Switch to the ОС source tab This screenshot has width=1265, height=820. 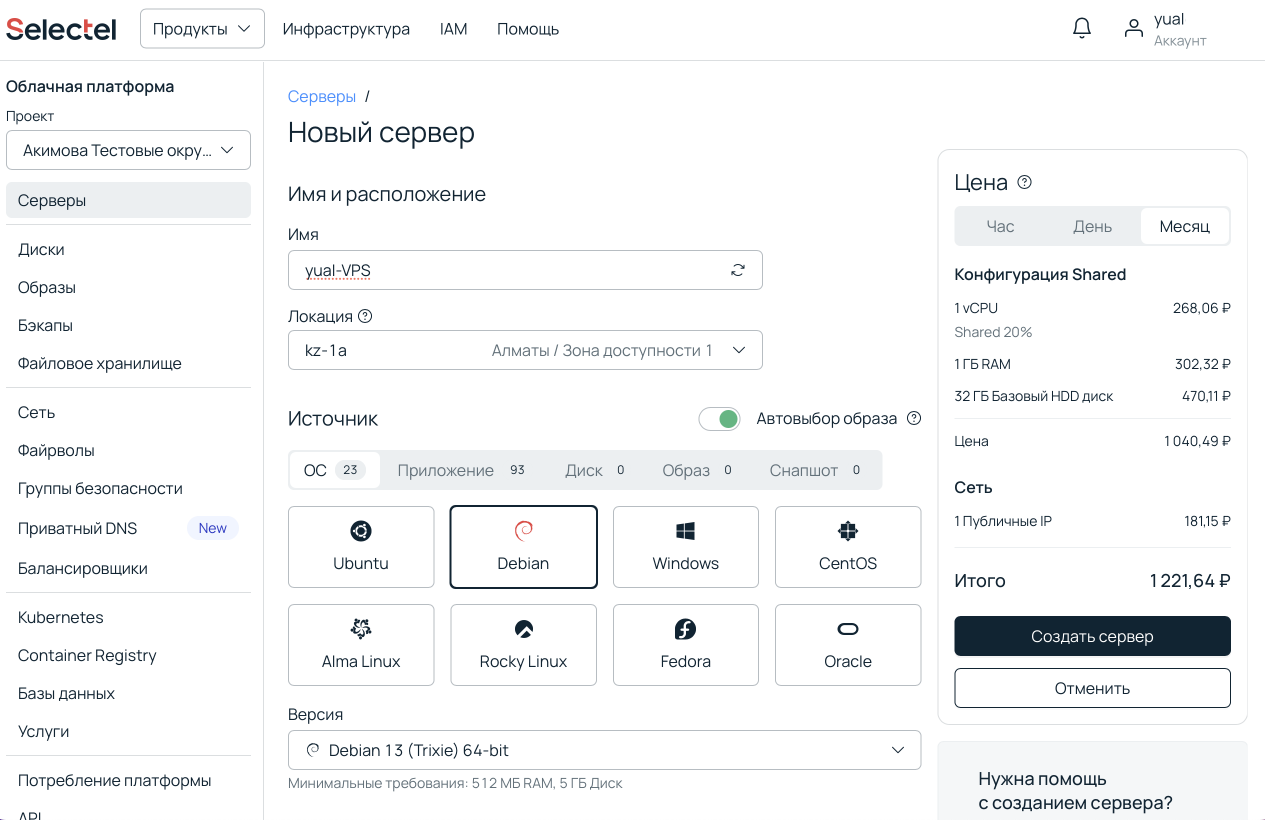[334, 470]
